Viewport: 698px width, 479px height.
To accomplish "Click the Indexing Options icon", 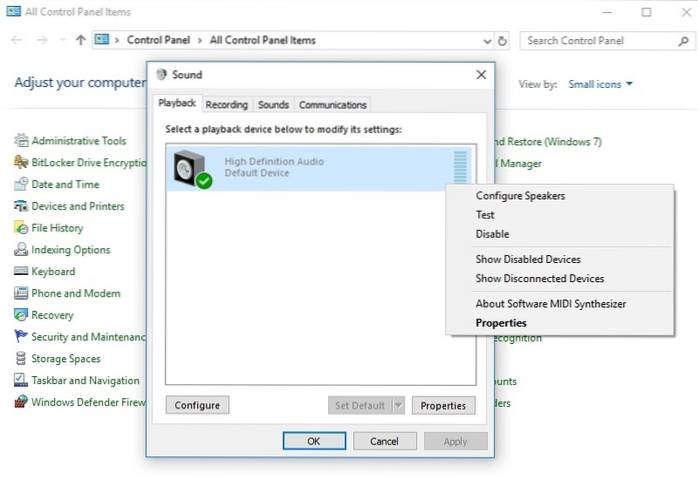I will pyautogui.click(x=21, y=250).
